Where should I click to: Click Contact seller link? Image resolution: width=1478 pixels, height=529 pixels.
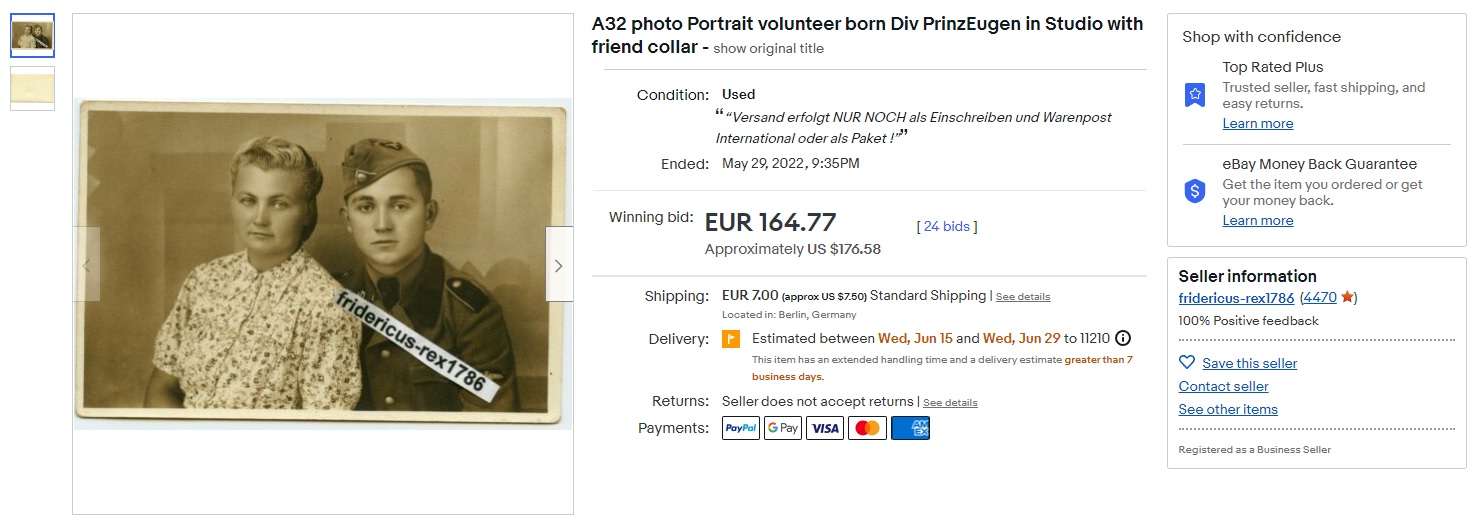tap(1223, 386)
